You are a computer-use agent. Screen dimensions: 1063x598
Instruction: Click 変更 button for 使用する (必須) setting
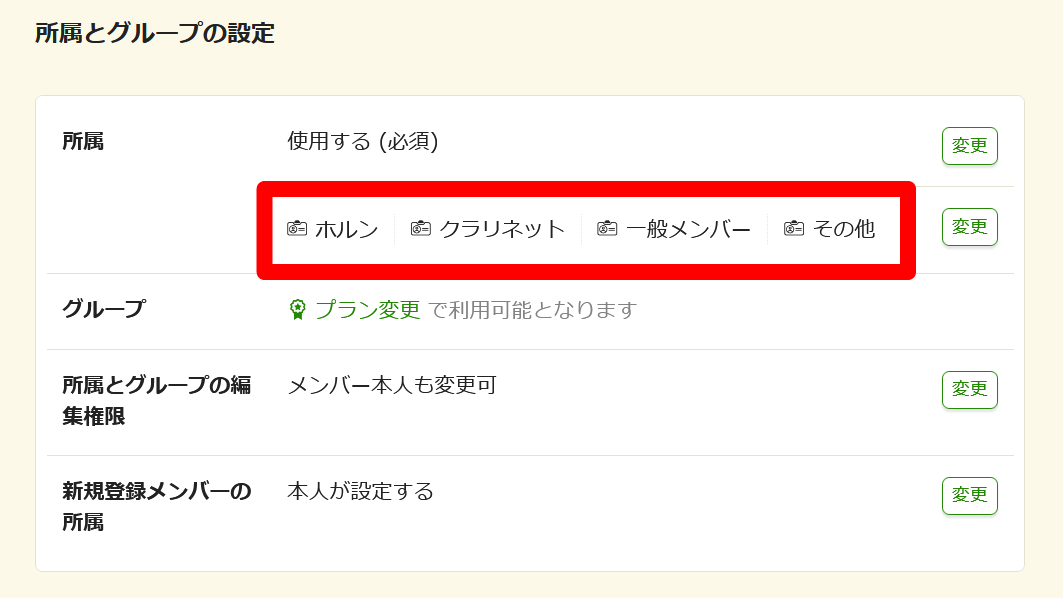tap(969, 146)
